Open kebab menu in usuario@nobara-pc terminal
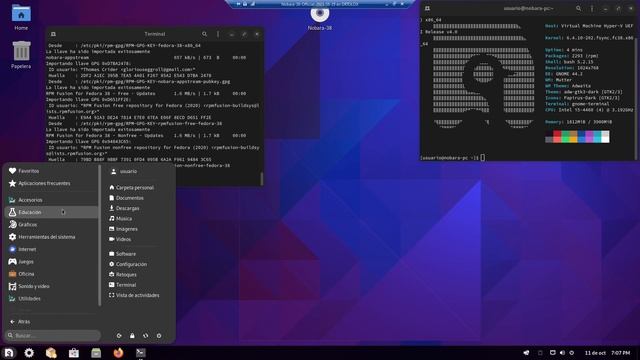This screenshot has width=640, height=360. [592, 8]
